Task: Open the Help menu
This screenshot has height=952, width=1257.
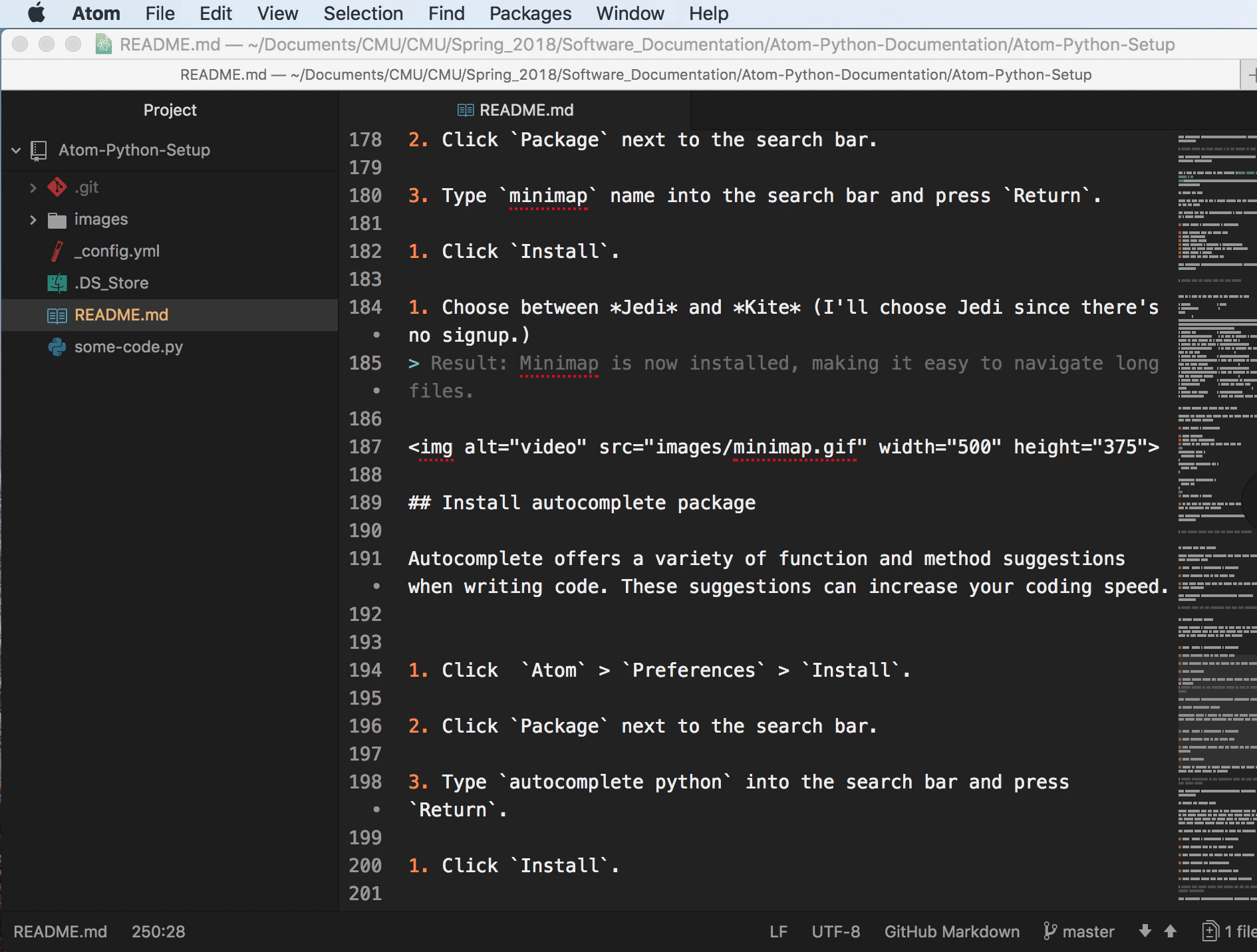Action: tap(708, 13)
